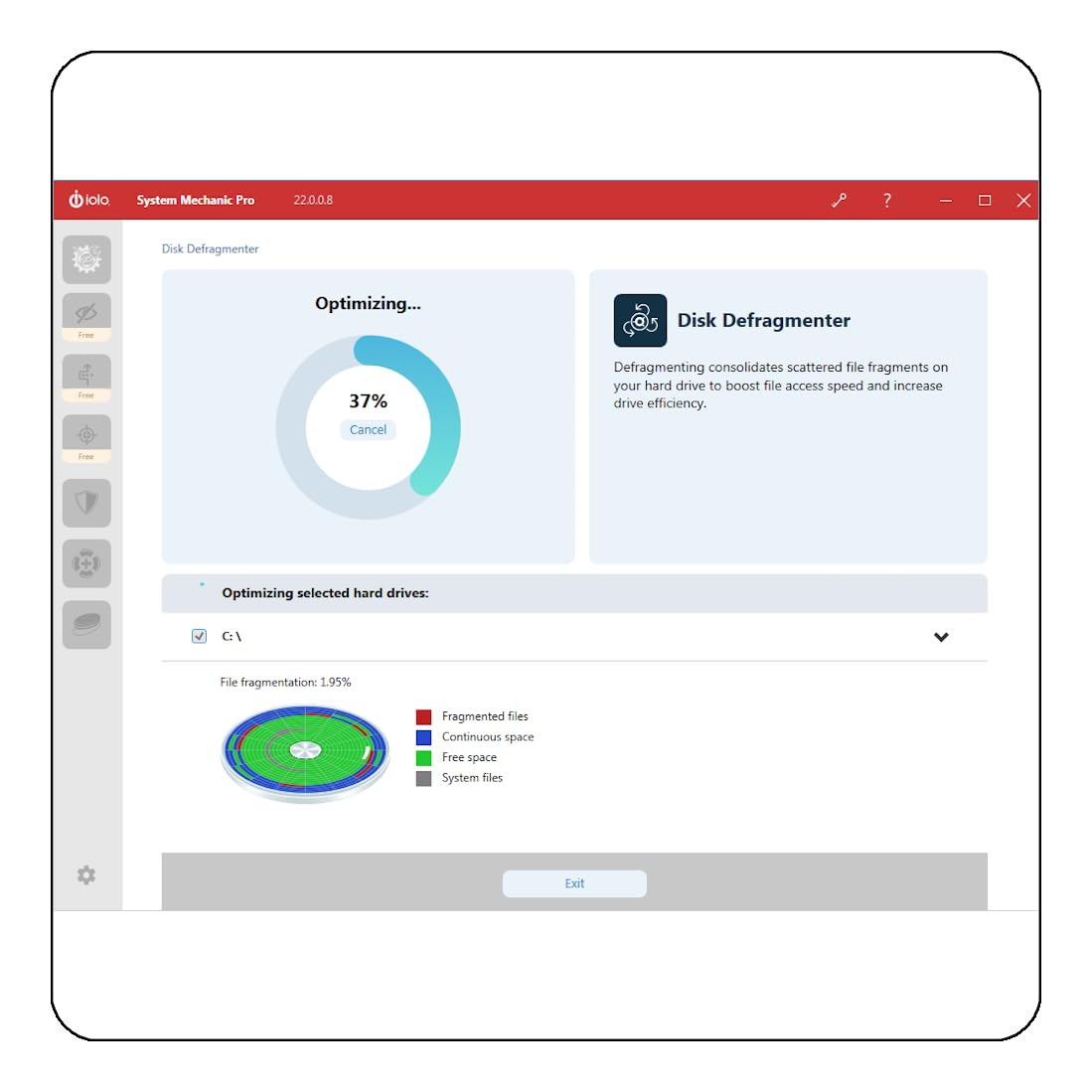Click version number 22.0.0.8
This screenshot has width=1092, height=1092.
point(313,200)
